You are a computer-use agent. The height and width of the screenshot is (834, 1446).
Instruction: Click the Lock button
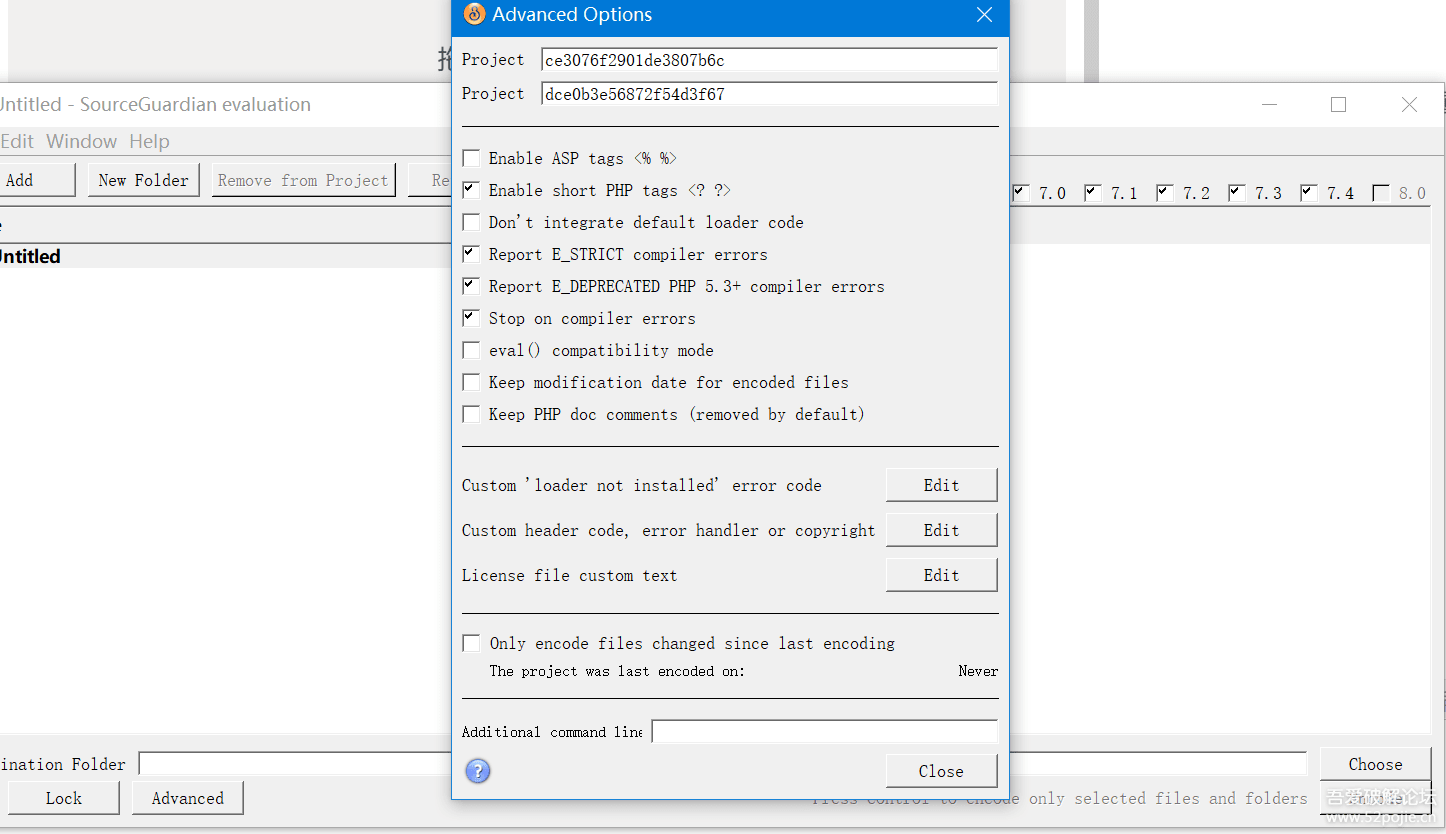click(x=63, y=798)
